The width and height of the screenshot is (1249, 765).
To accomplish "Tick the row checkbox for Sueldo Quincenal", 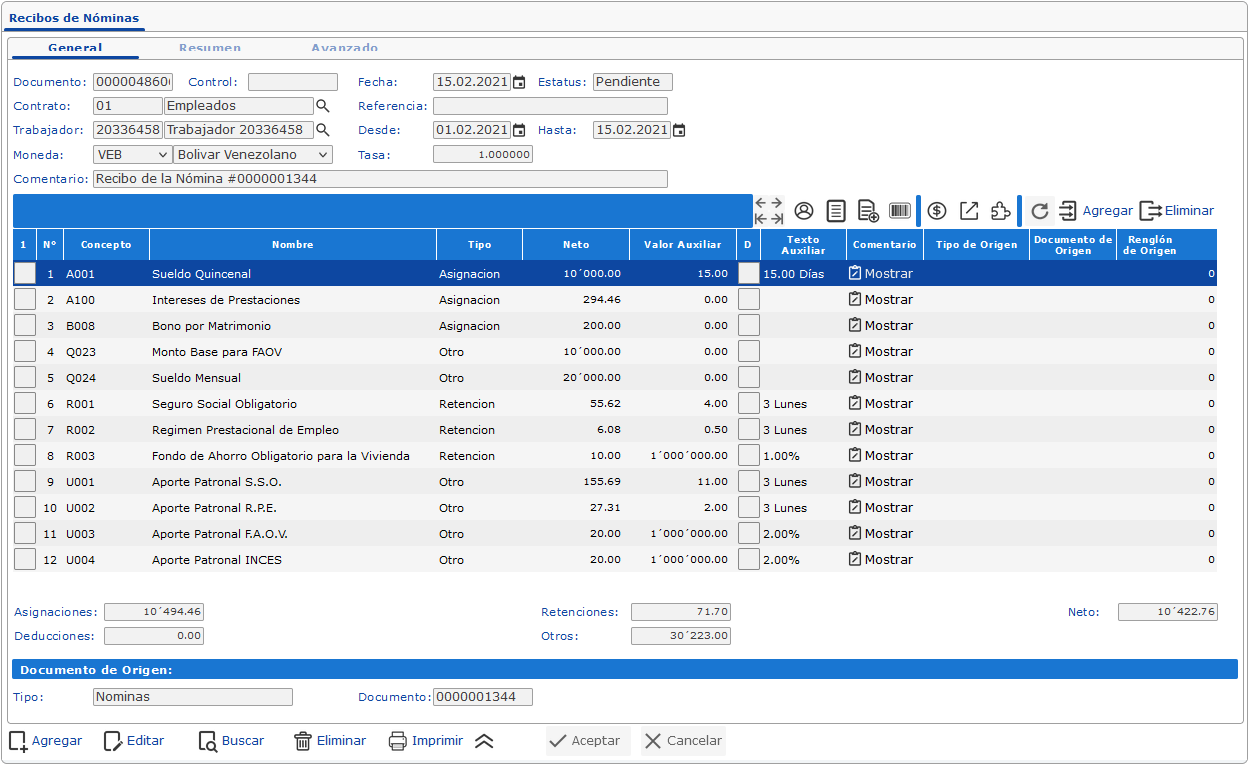I will pyautogui.click(x=25, y=273).
